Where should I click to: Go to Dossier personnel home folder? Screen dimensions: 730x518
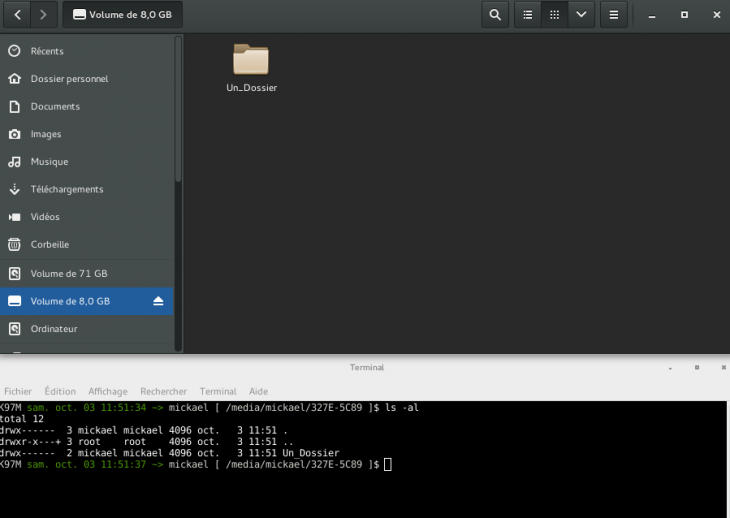(x=69, y=79)
